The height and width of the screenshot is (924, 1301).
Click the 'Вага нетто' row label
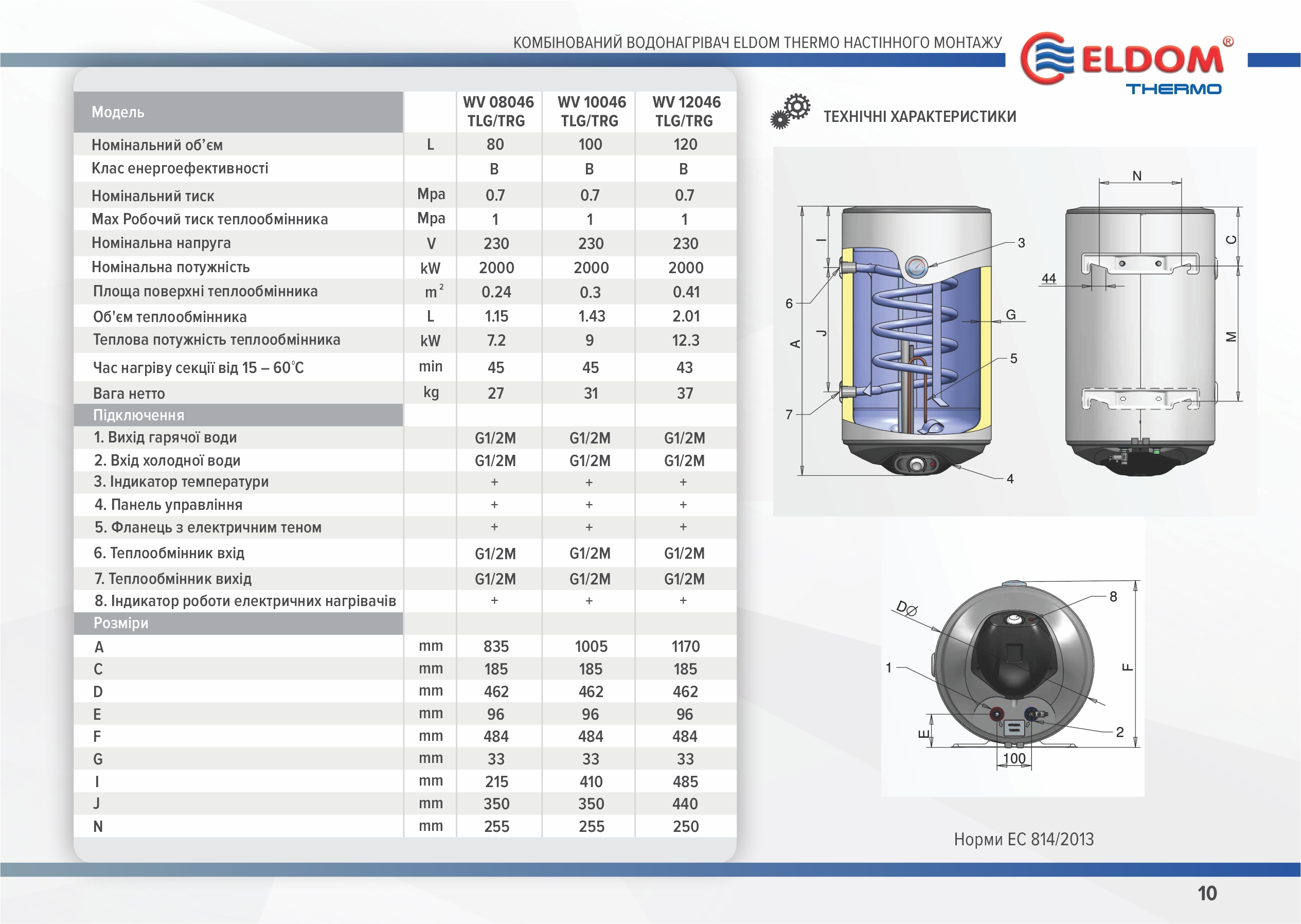(x=129, y=394)
